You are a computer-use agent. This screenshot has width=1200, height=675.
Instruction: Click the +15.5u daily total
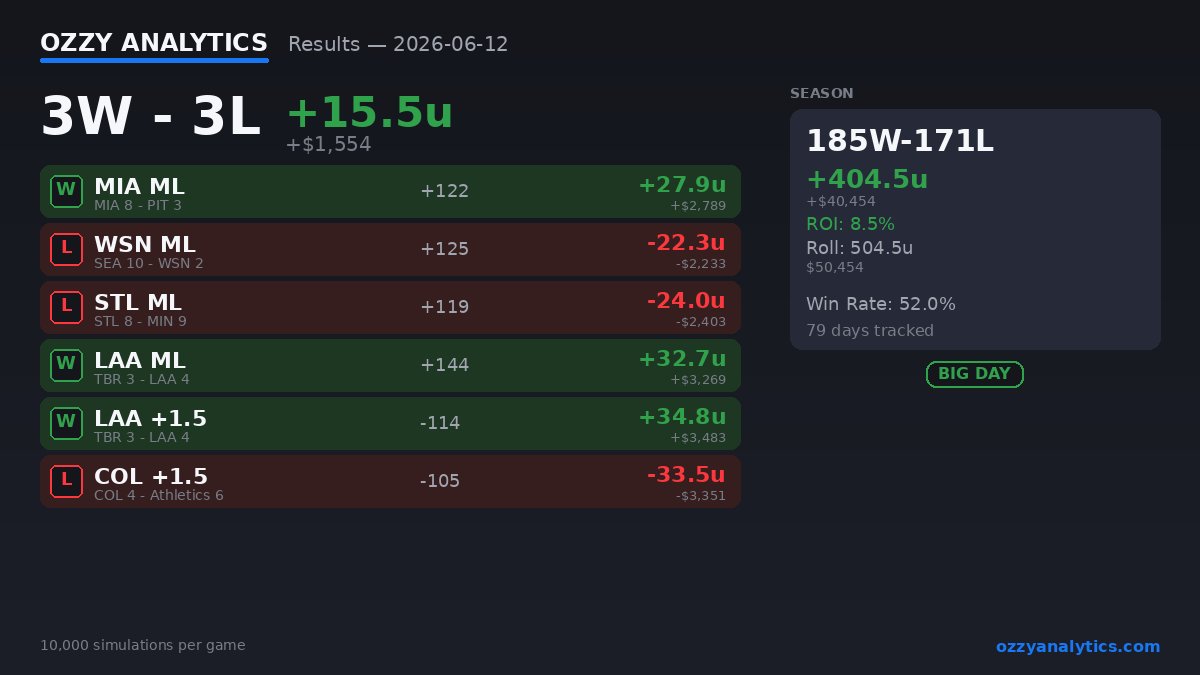click(370, 113)
